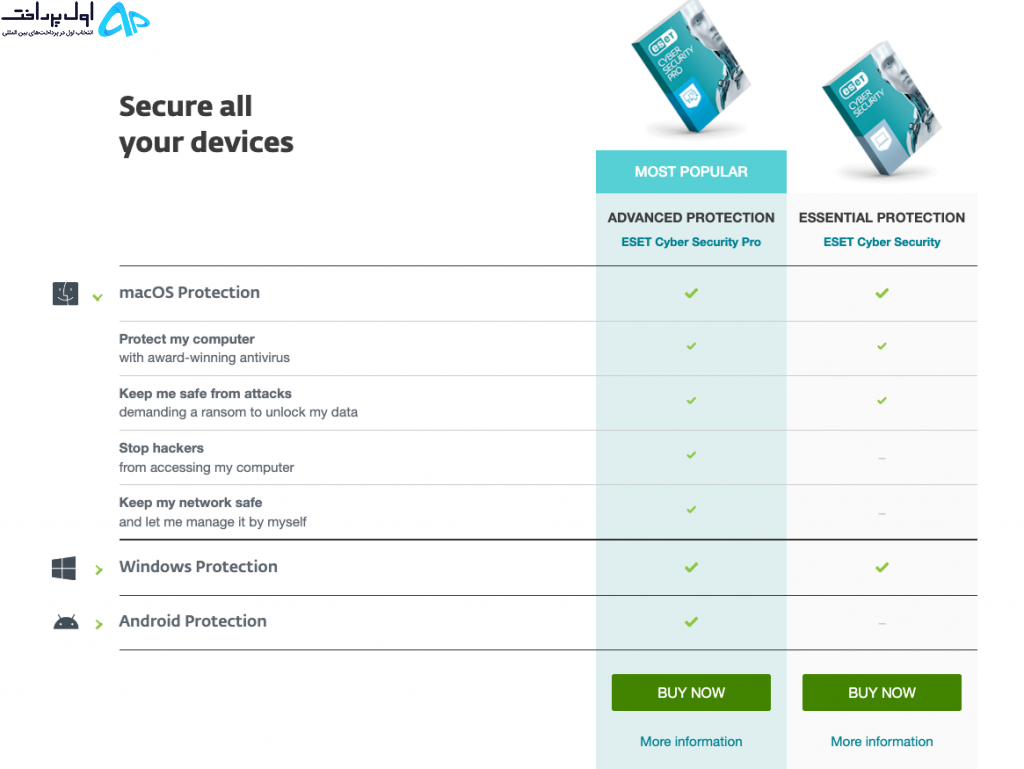Viewport: 1024px width, 769px height.
Task: Click the ESET Cyber Security Pro box image
Action: [x=691, y=67]
